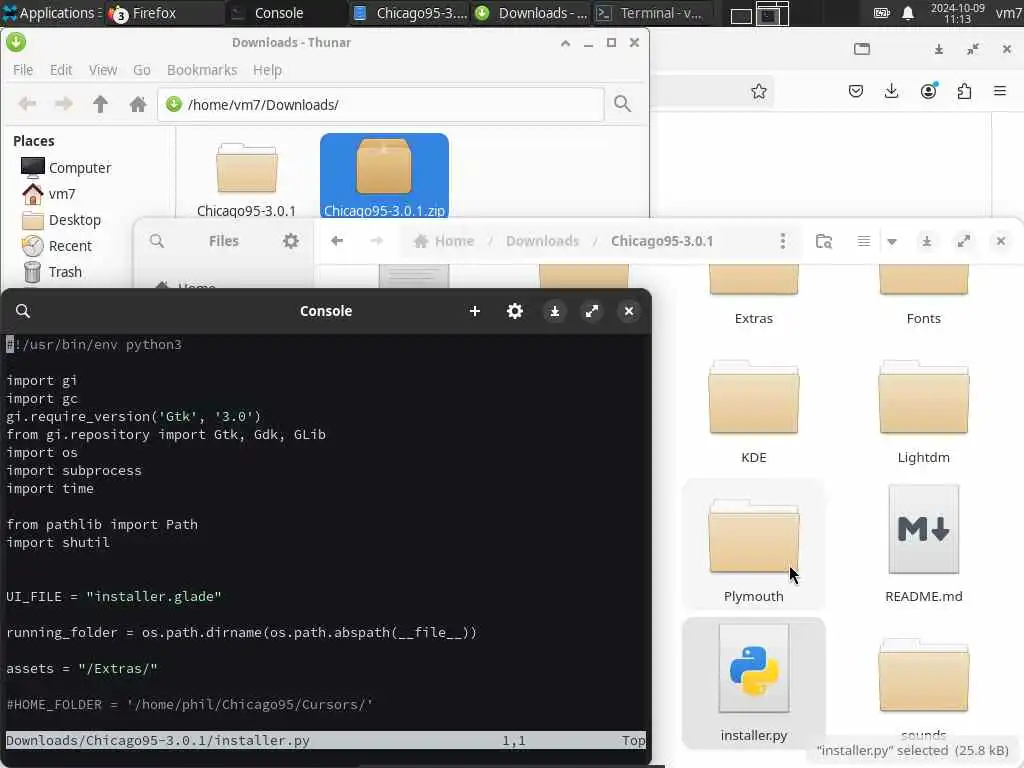
Task: Open the Files sidebar settings gear
Action: click(291, 241)
